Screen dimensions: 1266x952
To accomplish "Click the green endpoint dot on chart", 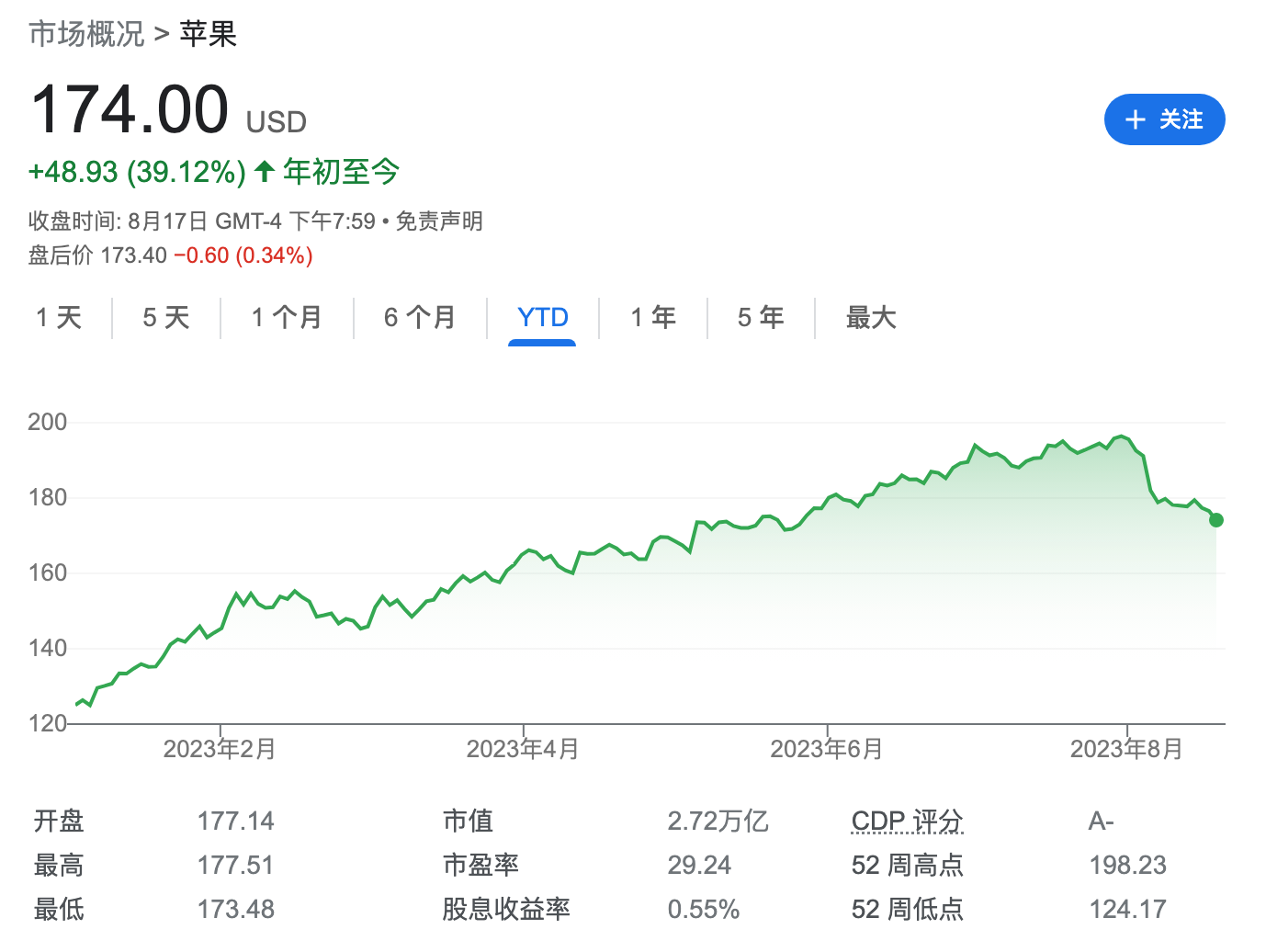I will [x=1216, y=520].
